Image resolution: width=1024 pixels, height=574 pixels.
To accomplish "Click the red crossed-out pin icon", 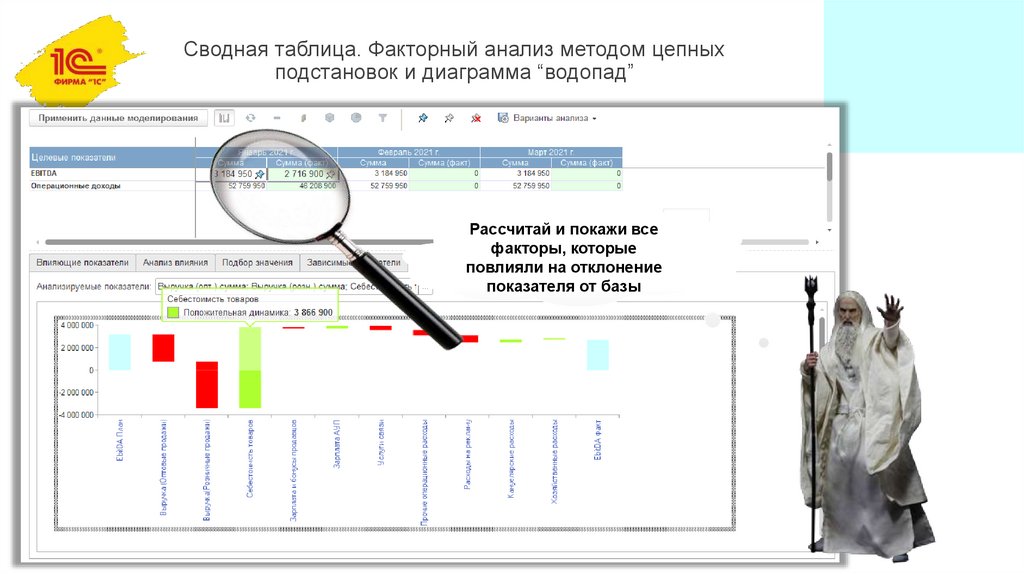I will point(475,118).
